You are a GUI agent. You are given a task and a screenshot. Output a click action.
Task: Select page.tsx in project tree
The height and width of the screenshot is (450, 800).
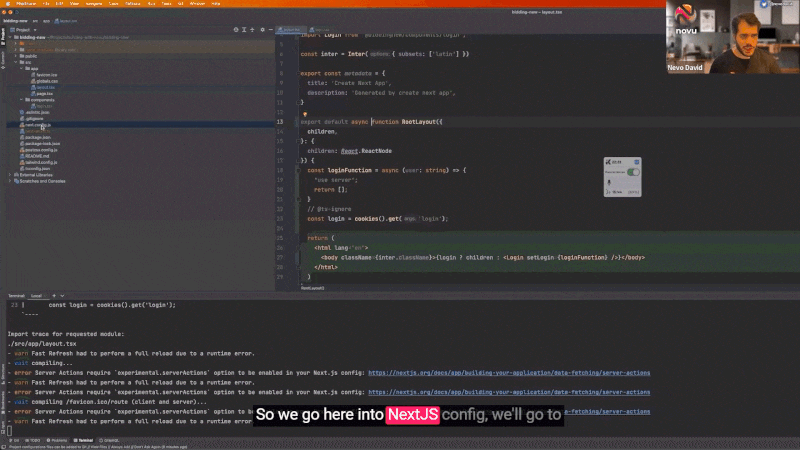click(x=42, y=94)
